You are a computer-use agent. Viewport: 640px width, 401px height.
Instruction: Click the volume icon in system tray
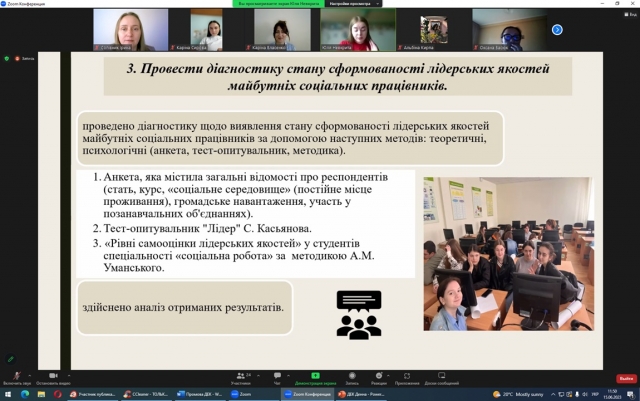(584, 394)
